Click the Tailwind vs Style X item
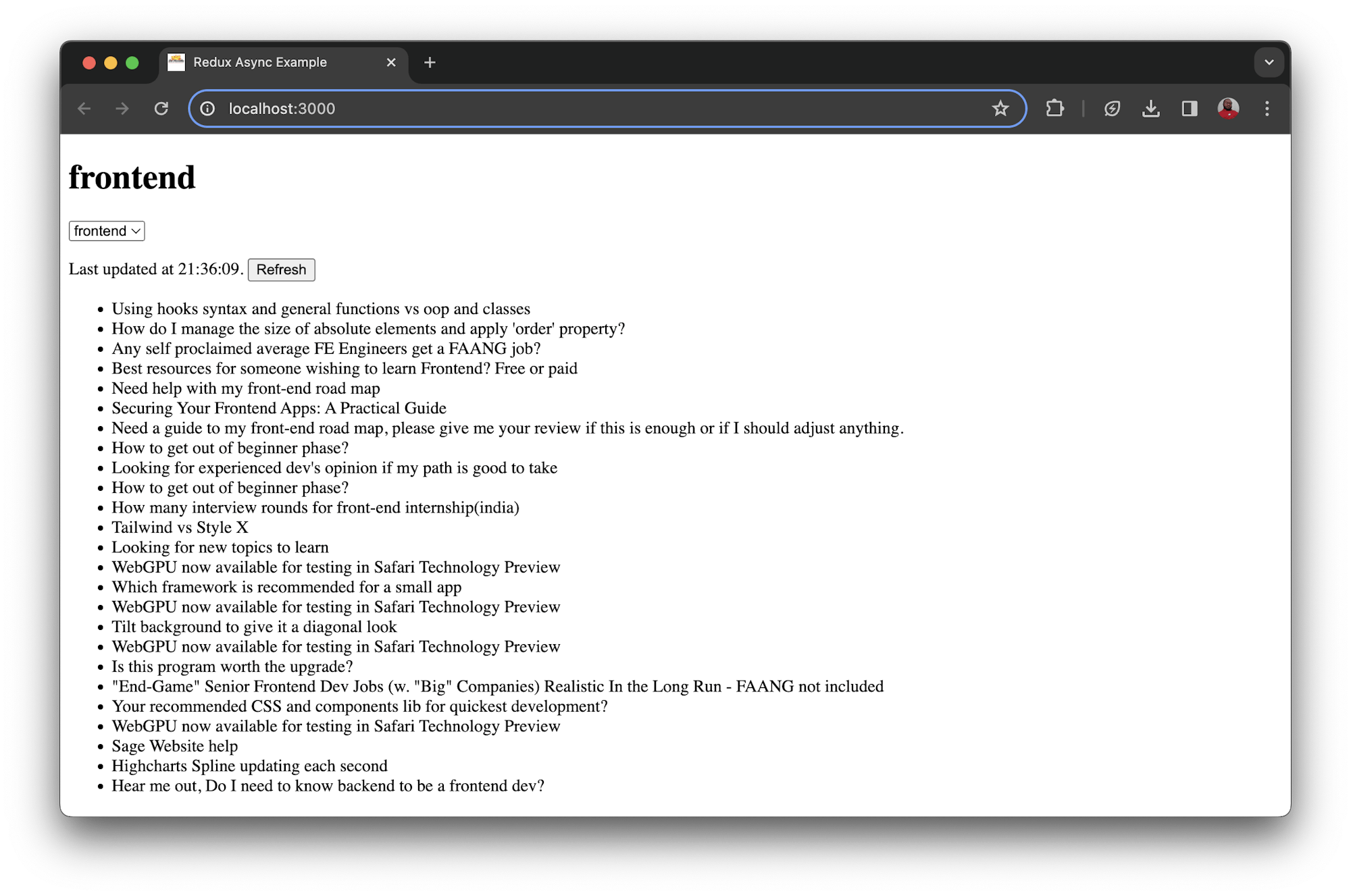 pos(180,527)
